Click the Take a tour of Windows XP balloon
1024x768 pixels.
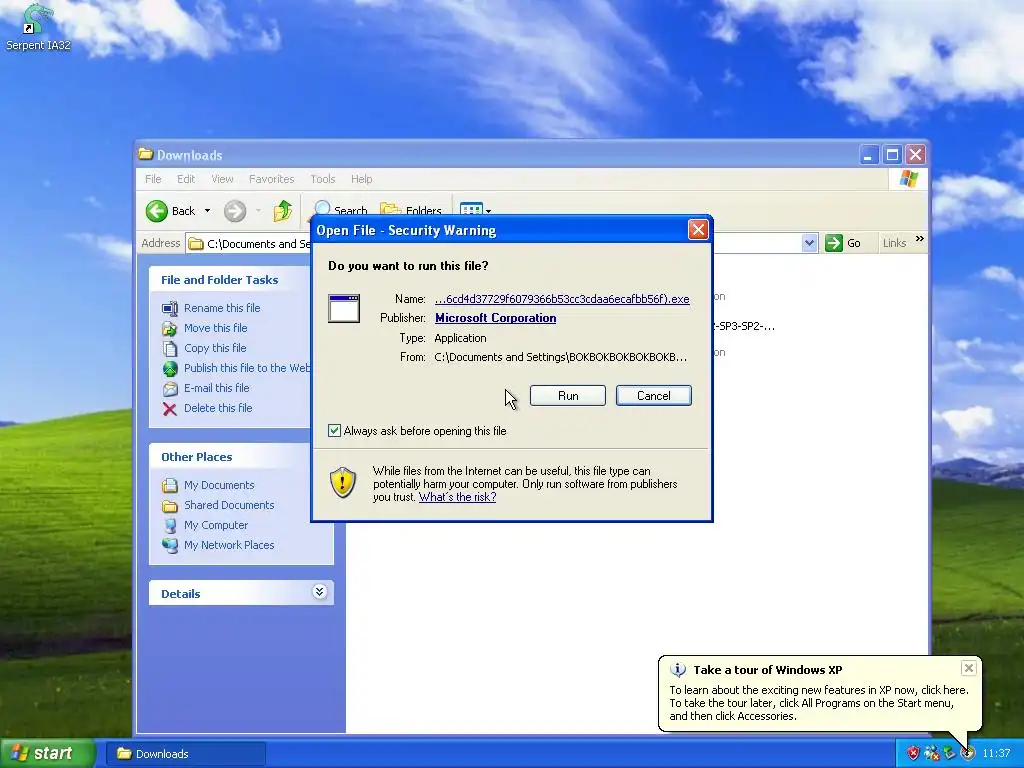(820, 694)
